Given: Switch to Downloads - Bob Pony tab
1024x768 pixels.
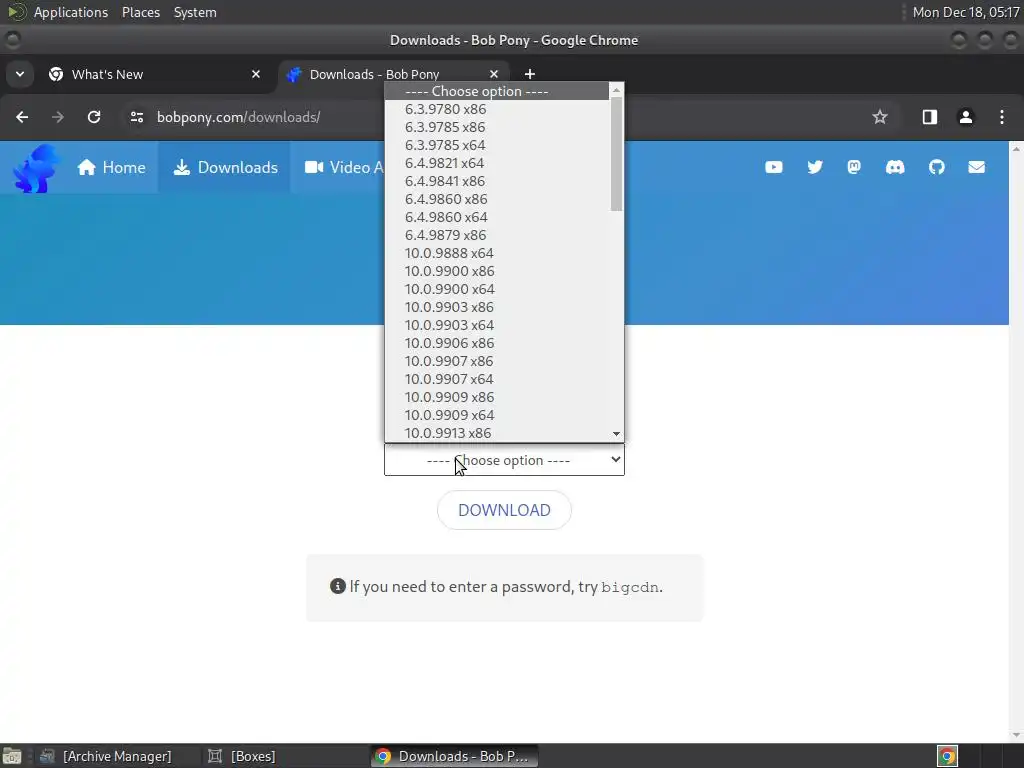Looking at the screenshot, I should pos(394,74).
